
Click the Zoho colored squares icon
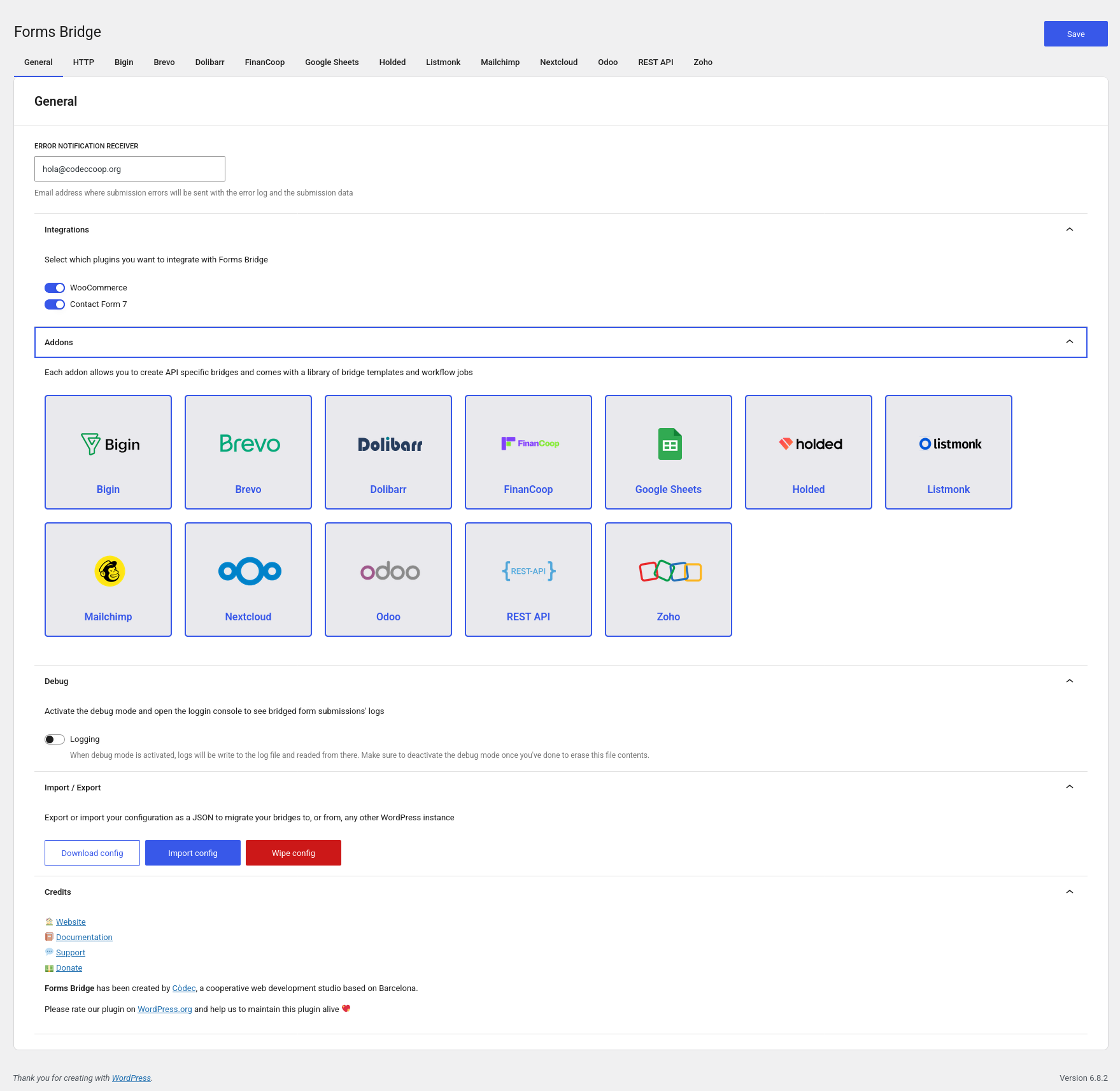(x=670, y=571)
